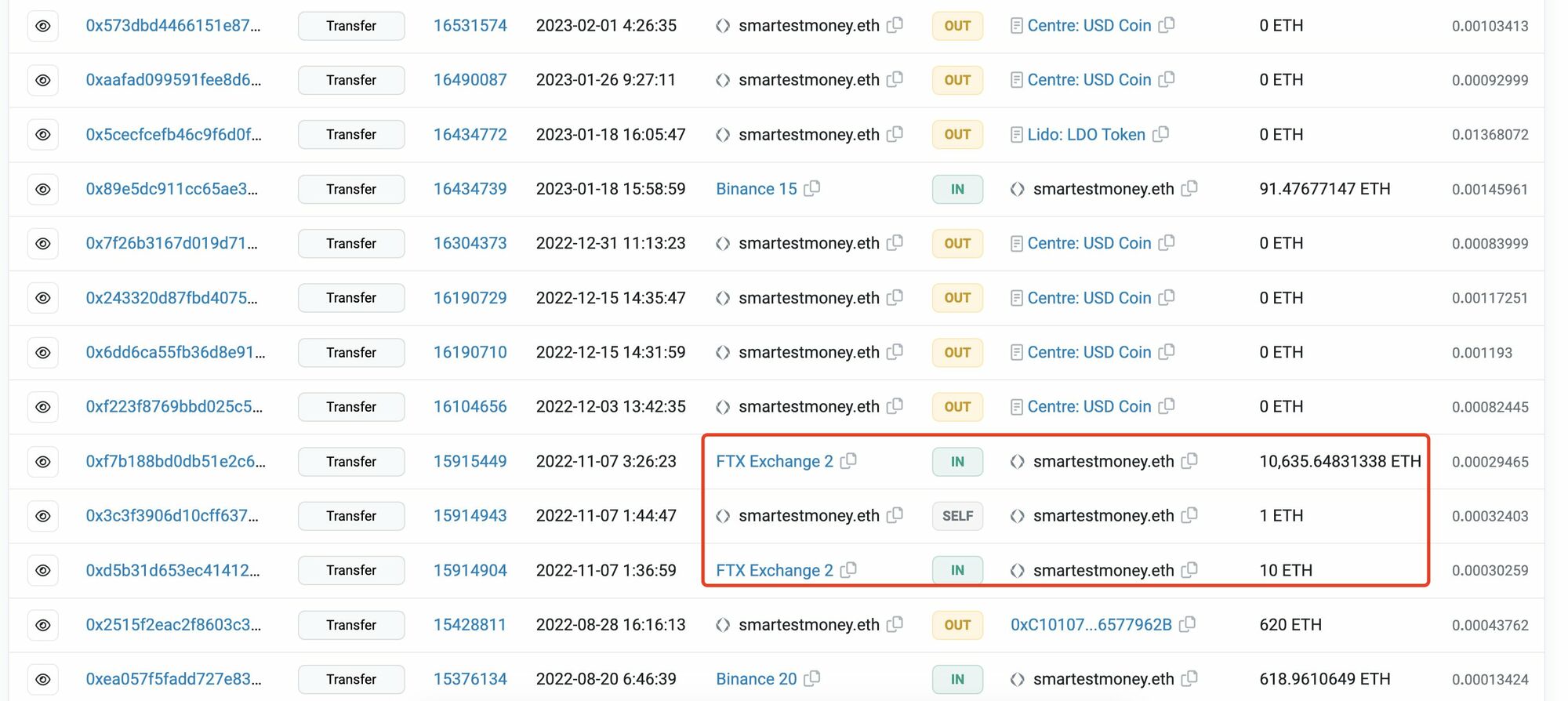Image resolution: width=1568 pixels, height=701 pixels.
Task: Preview transaction 0xaafad099591fee8d6 with eye icon
Action: pos(43,80)
